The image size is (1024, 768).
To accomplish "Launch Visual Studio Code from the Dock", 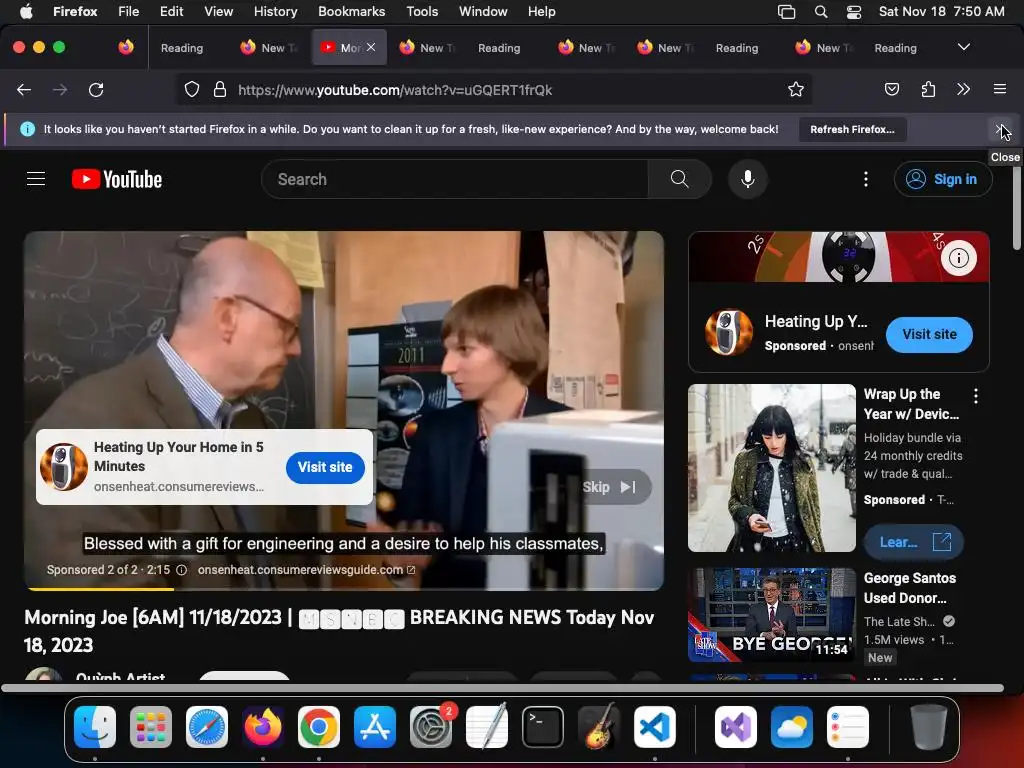I will click(655, 727).
